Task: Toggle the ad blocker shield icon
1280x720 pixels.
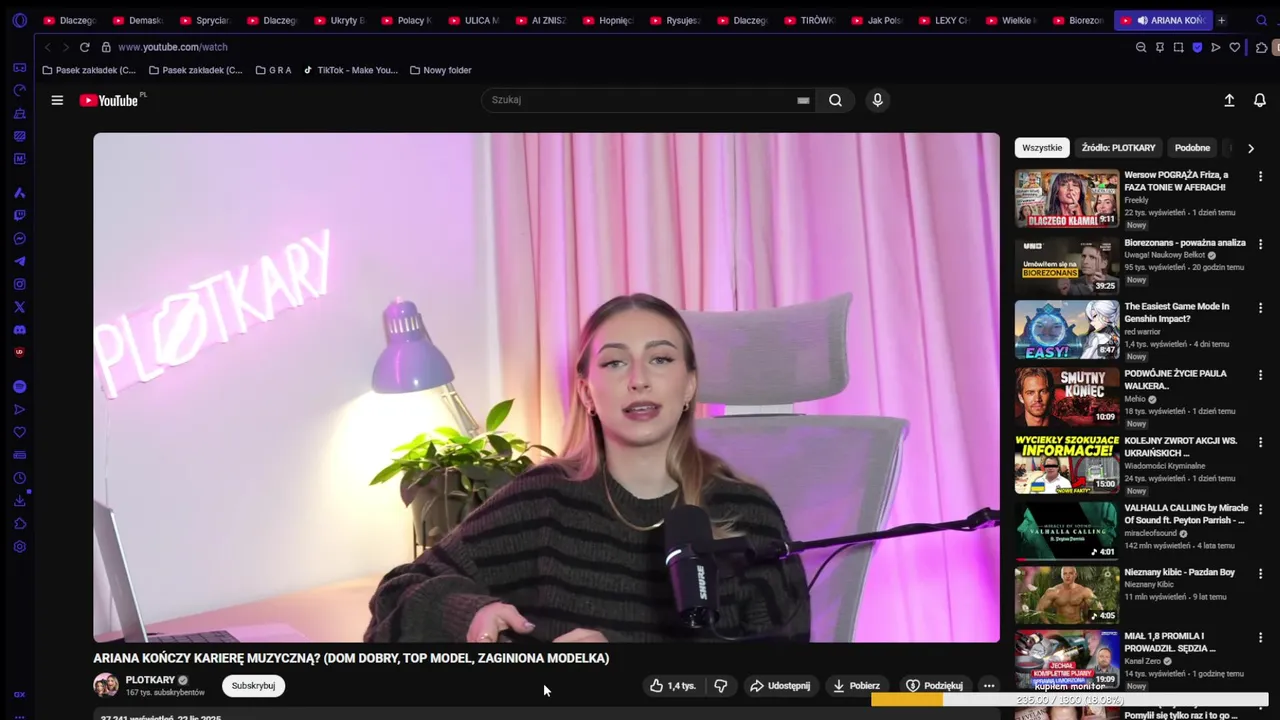Action: pos(1197,47)
